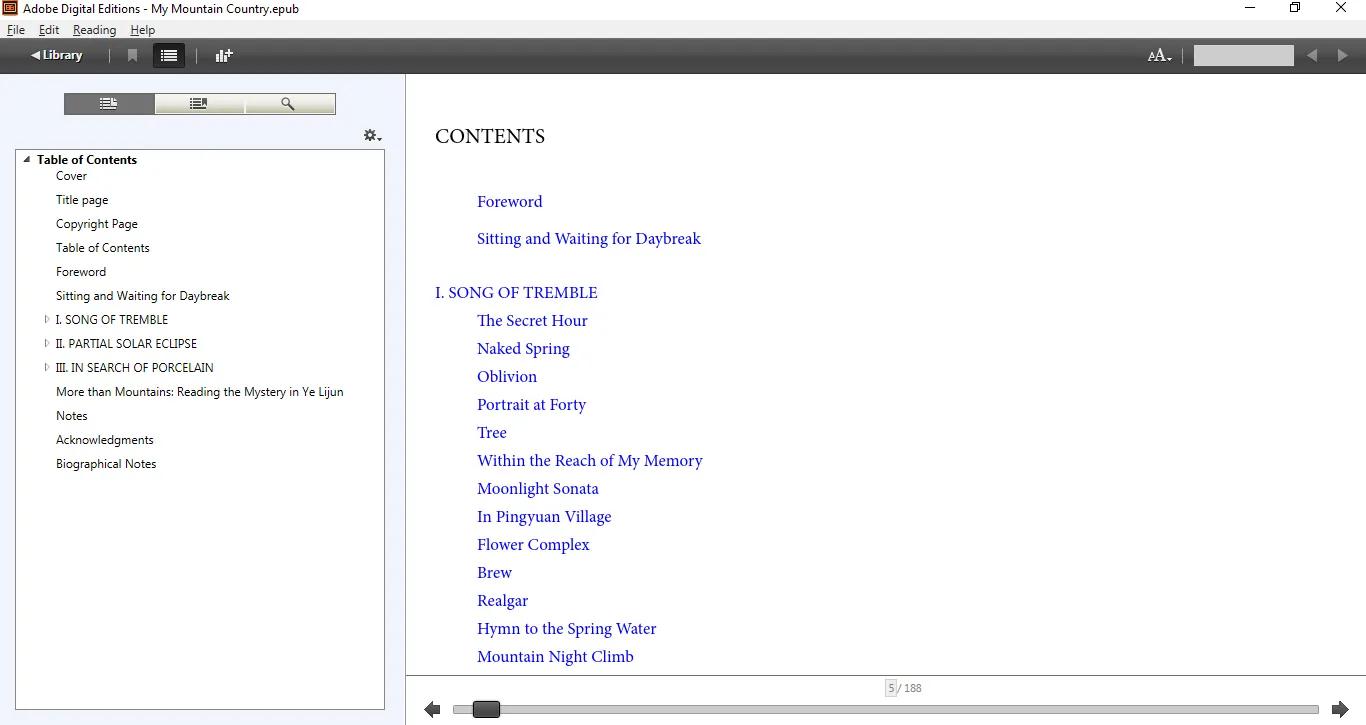Switch to the Table of Contents panel tab
The image size is (1366, 725).
coord(109,104)
